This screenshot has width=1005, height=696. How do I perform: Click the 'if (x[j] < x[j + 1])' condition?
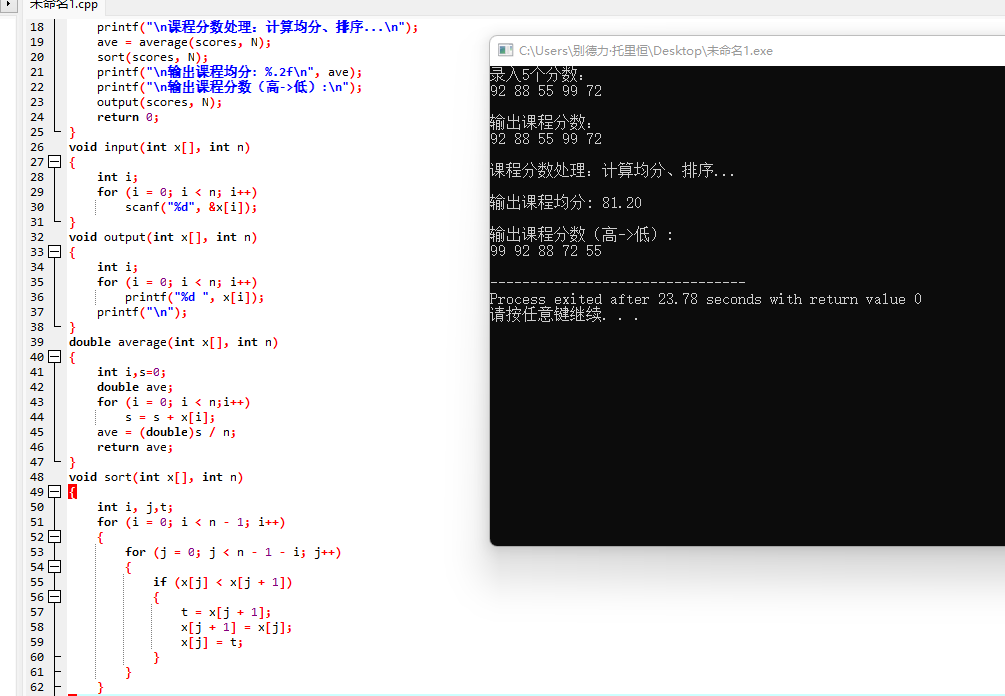click(222, 583)
